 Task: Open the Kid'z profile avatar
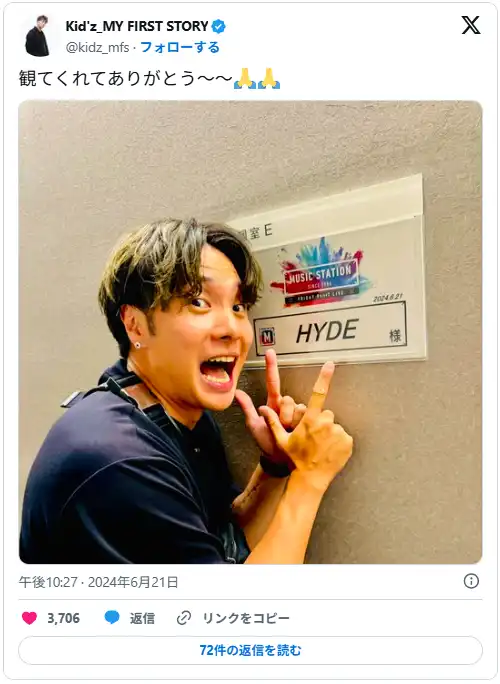pyautogui.click(x=38, y=36)
